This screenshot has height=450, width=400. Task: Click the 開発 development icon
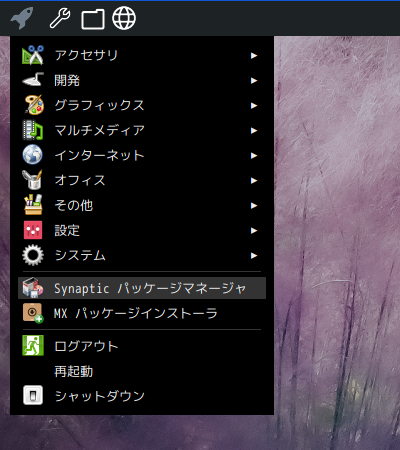pyautogui.click(x=33, y=80)
